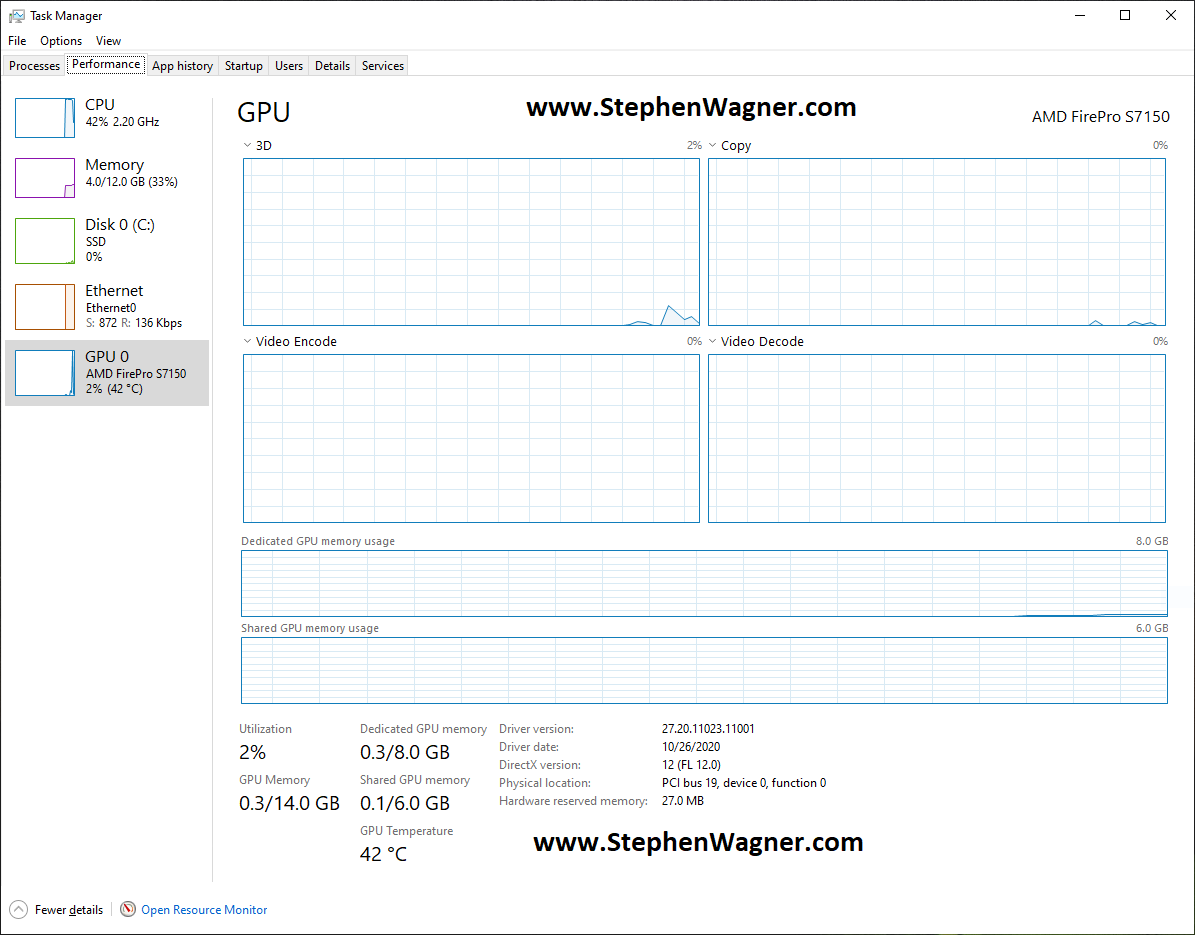Click the driver date 10/26/2020 value
Image resolution: width=1195 pixels, height=935 pixels.
690,747
